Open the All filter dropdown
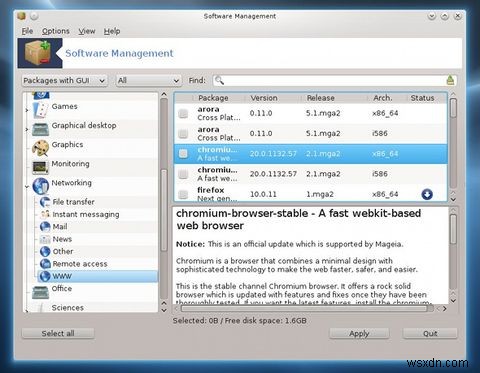Viewport: 480px width, 373px height. pos(149,80)
